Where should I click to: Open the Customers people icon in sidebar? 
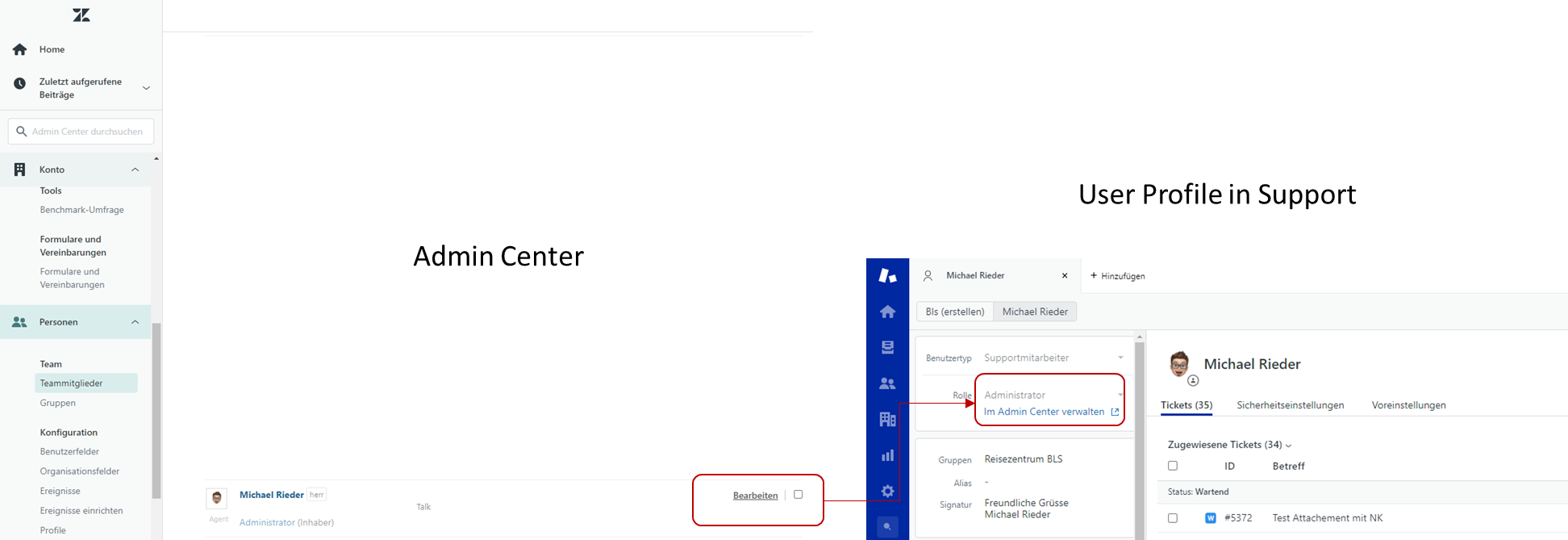pyautogui.click(x=887, y=383)
